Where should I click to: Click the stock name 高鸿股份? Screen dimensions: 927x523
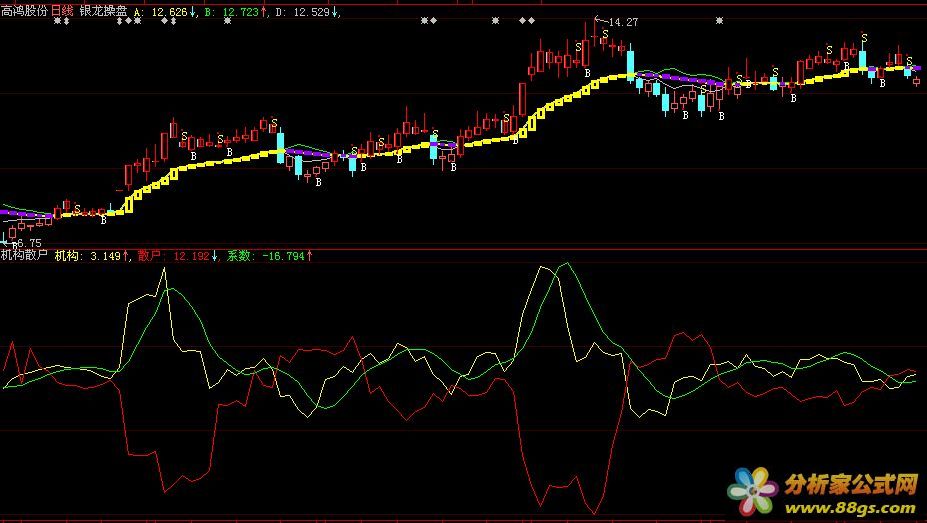coord(24,11)
